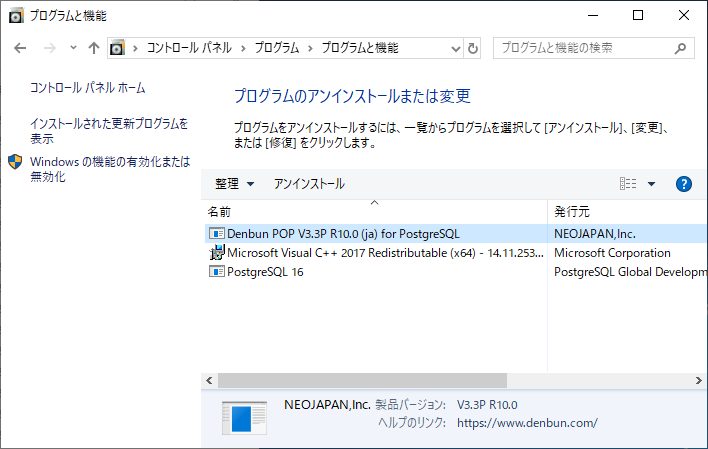This screenshot has width=708, height=449.
Task: Click the アンインストール toolbar button
Action: 309,184
